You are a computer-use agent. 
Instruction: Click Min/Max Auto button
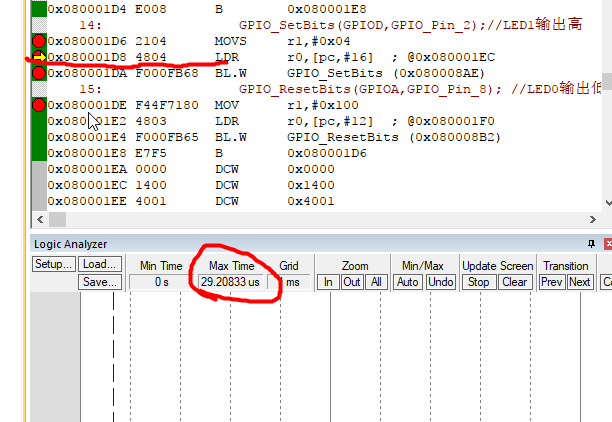pyautogui.click(x=407, y=282)
